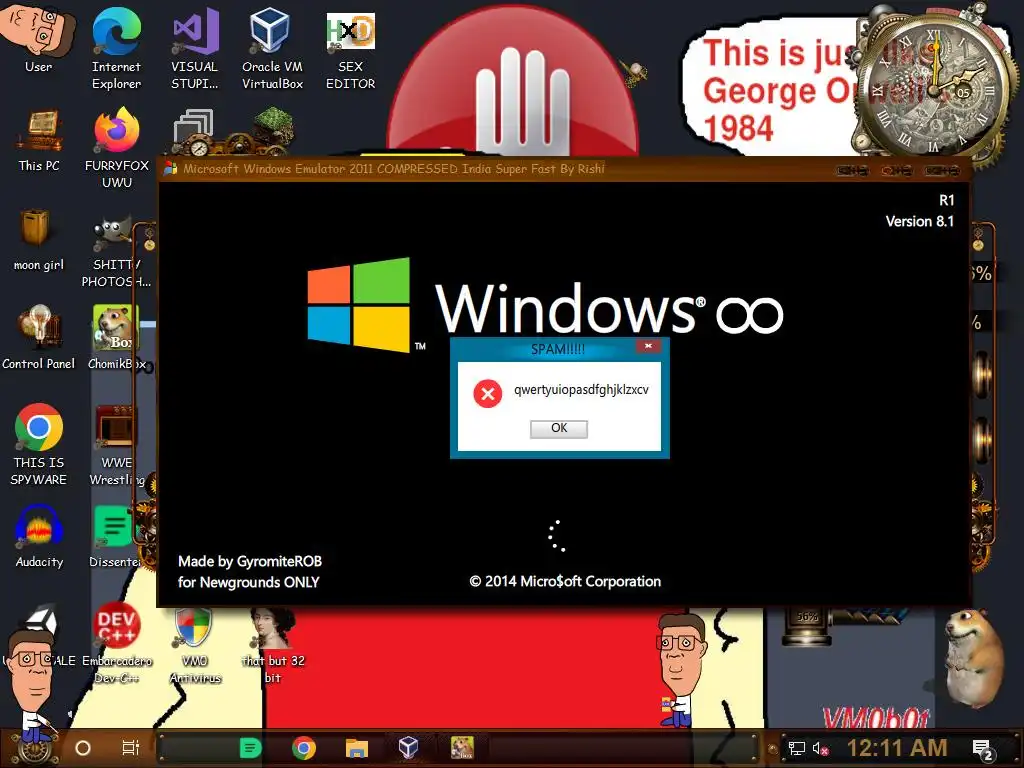
Task: Open the VISUAL STUPI... desktop icon
Action: (194, 49)
